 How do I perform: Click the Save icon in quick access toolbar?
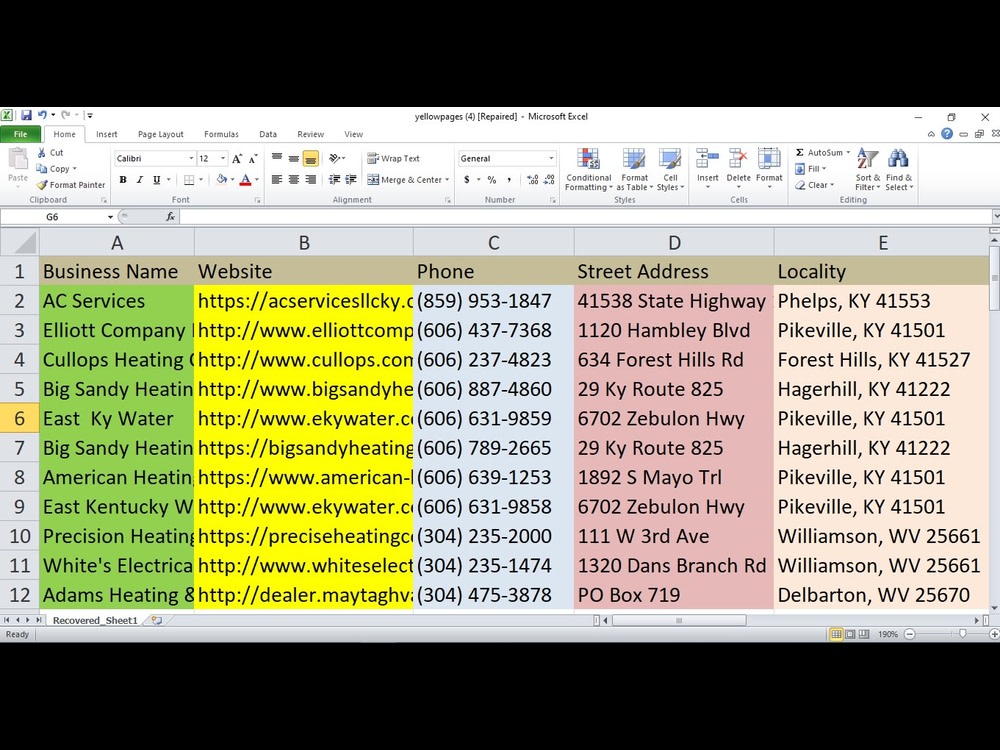pyautogui.click(x=26, y=115)
